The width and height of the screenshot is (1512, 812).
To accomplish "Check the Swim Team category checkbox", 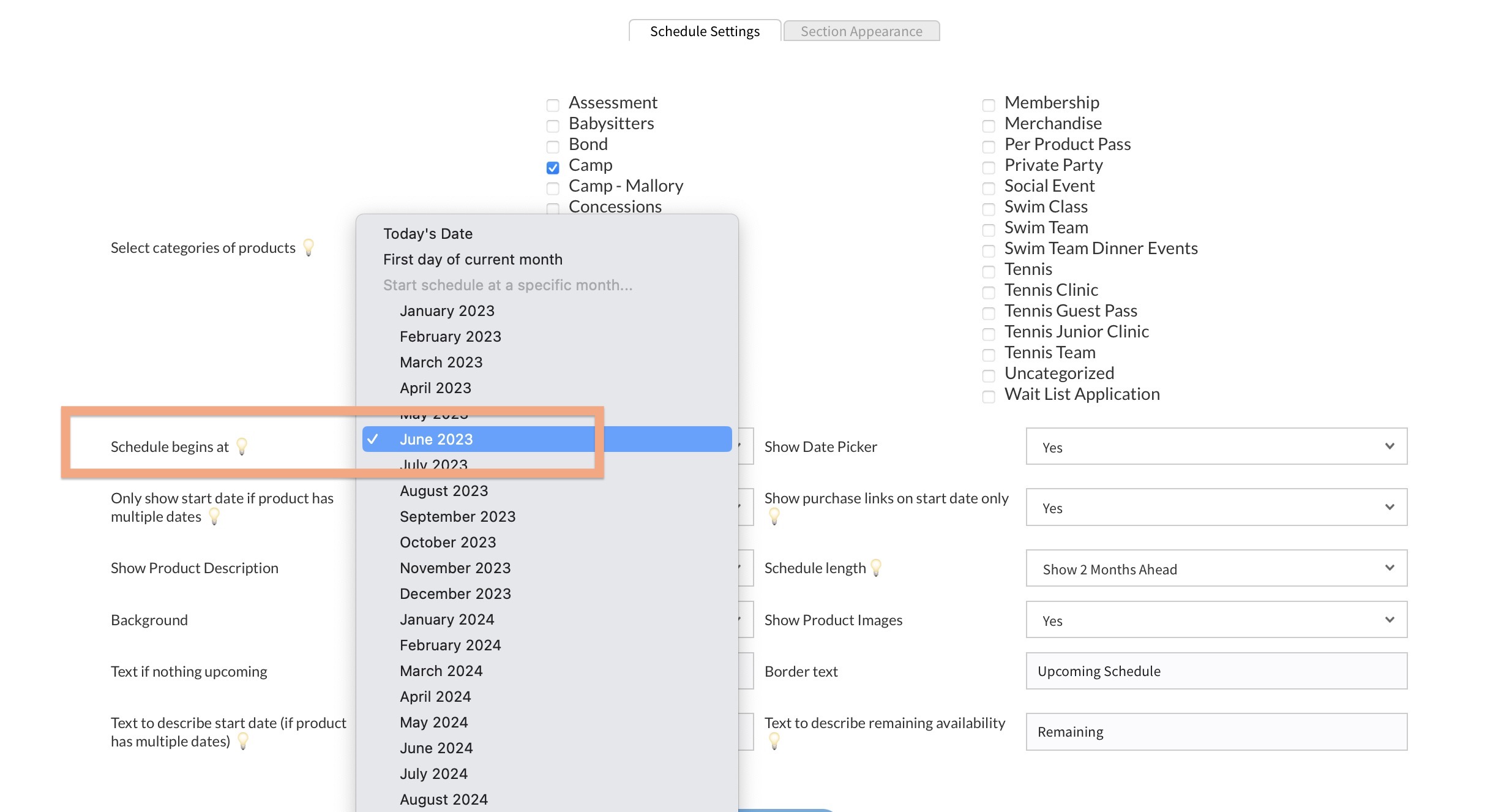I will click(988, 230).
